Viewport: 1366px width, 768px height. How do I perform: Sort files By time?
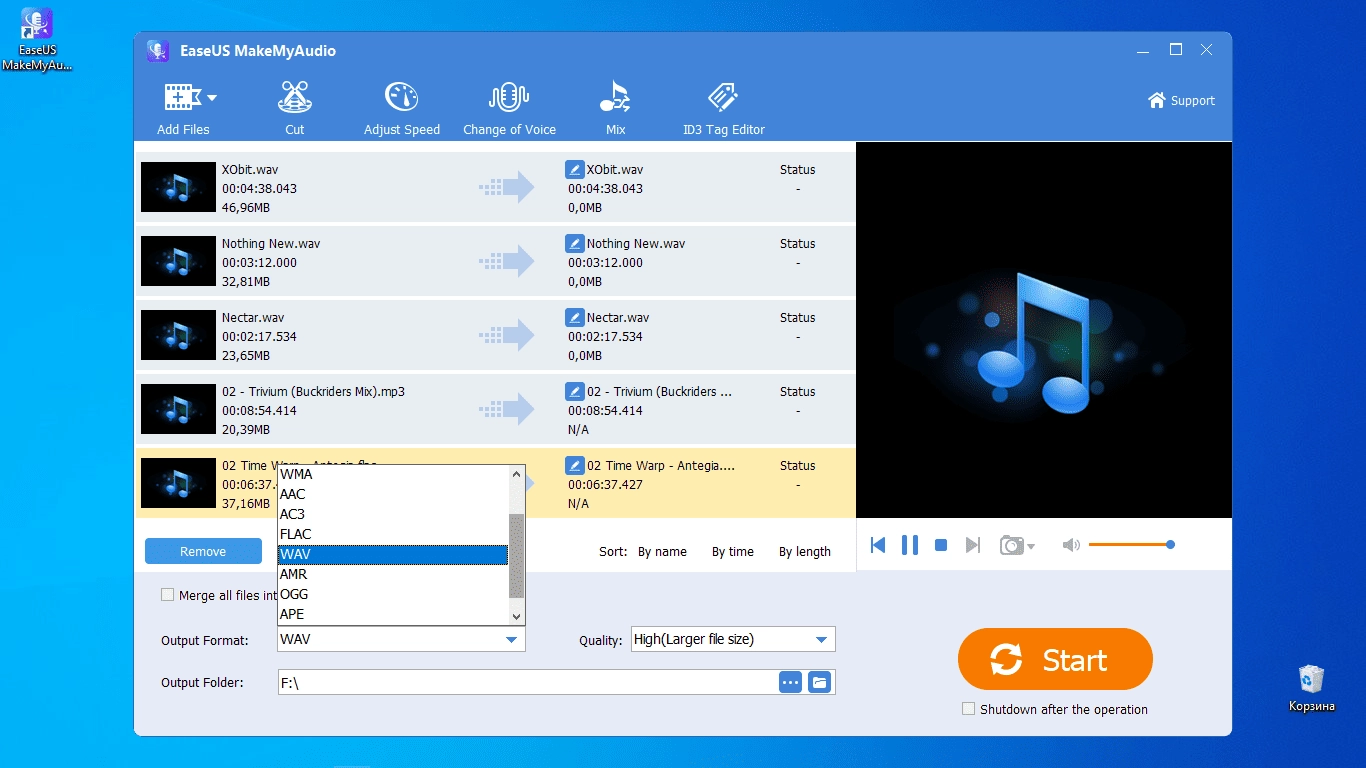[x=733, y=552]
